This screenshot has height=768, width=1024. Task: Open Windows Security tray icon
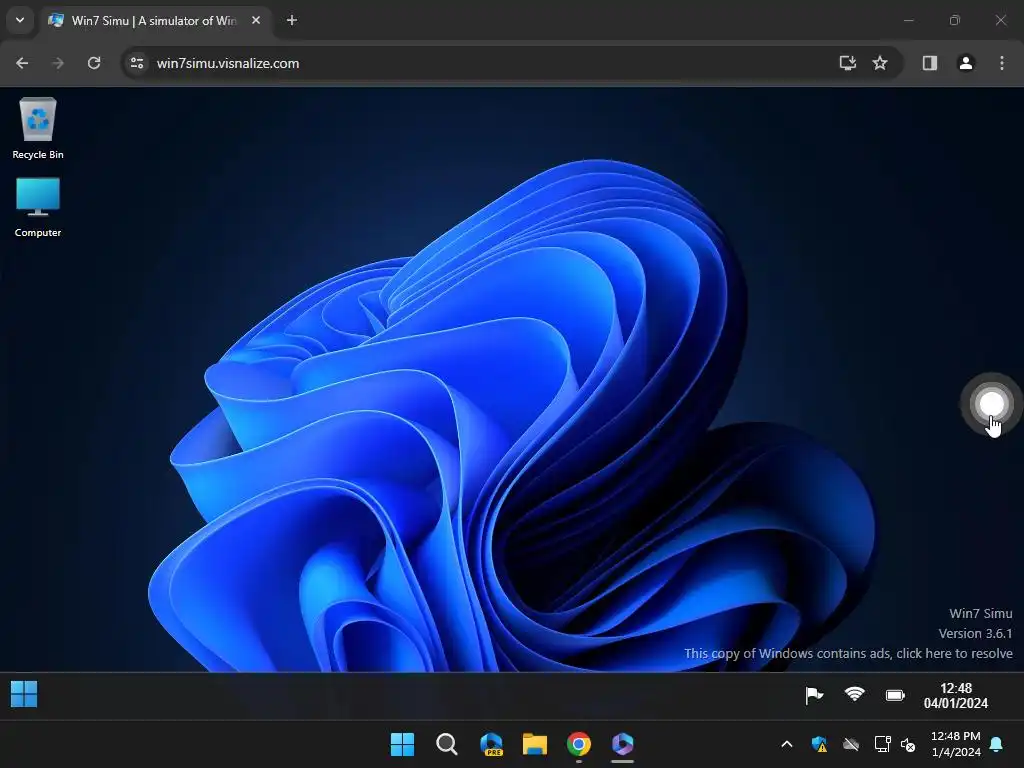819,744
